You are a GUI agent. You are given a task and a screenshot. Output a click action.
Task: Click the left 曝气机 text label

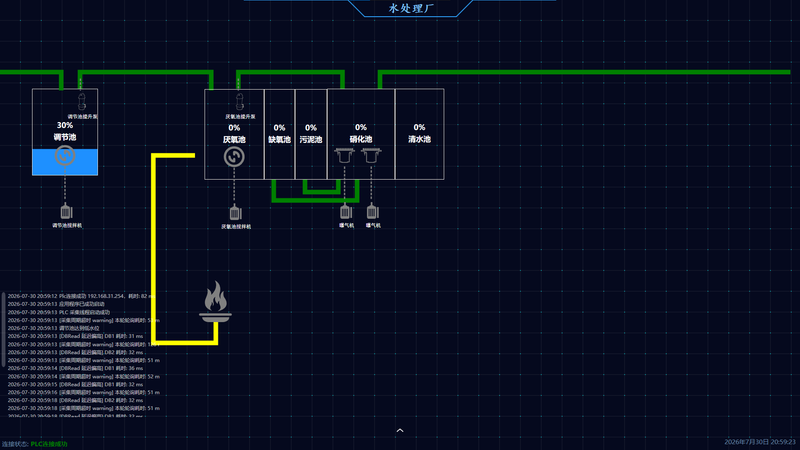click(x=346, y=225)
